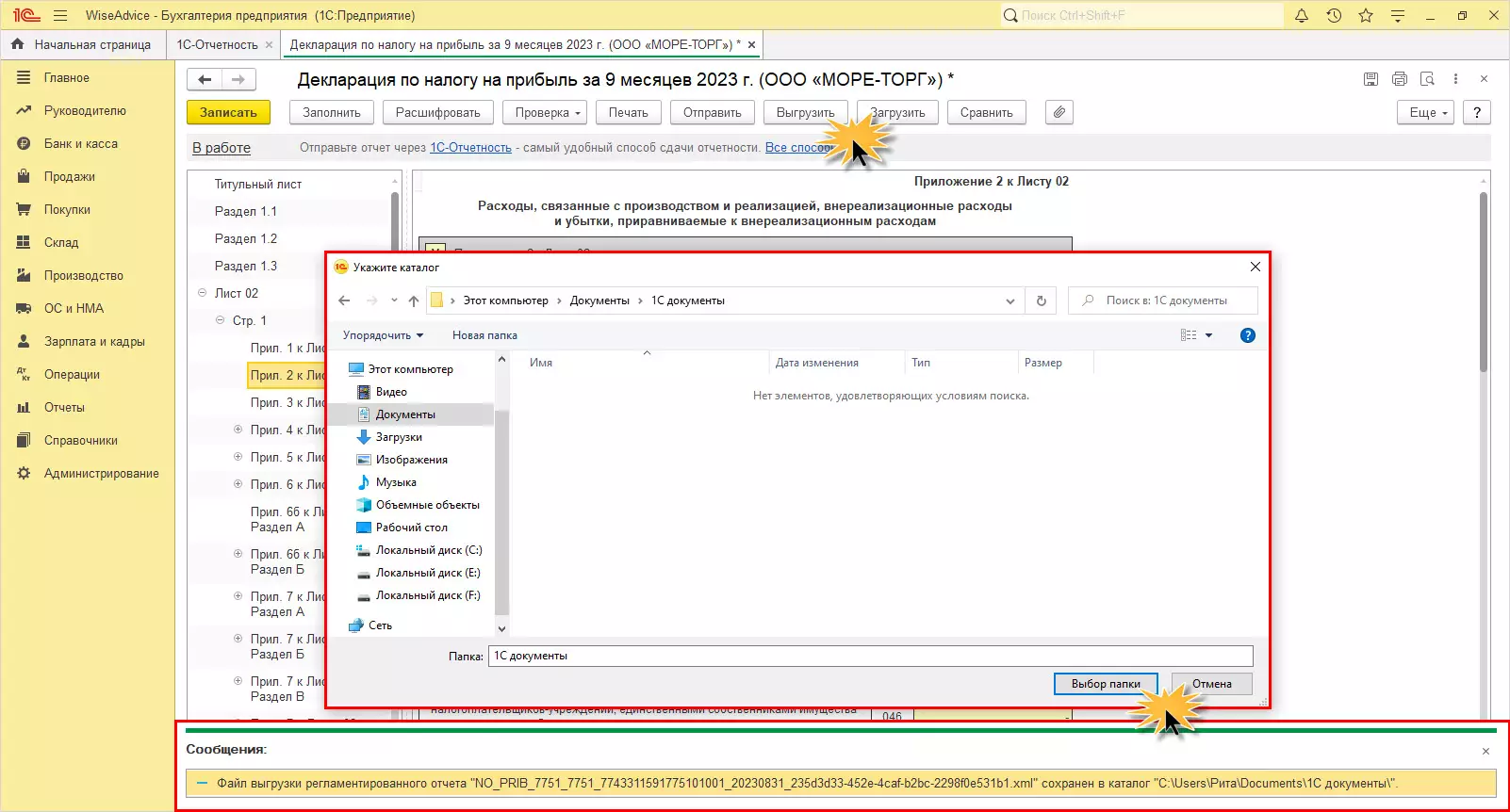1510x812 pixels.
Task: Open Главное section in sidebar
Action: (67, 78)
